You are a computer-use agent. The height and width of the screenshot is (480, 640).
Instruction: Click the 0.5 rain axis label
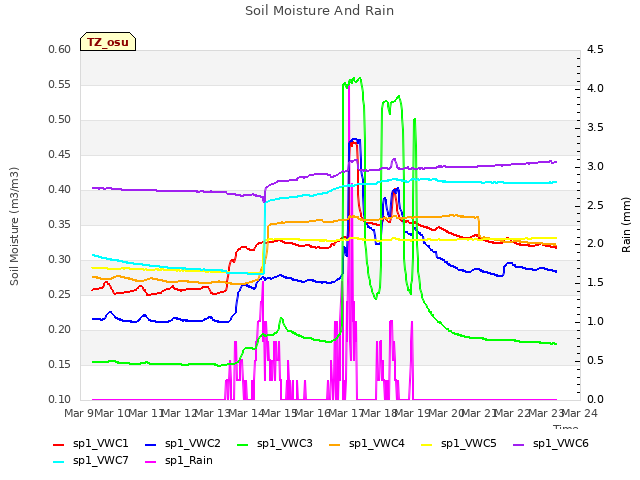(595, 361)
